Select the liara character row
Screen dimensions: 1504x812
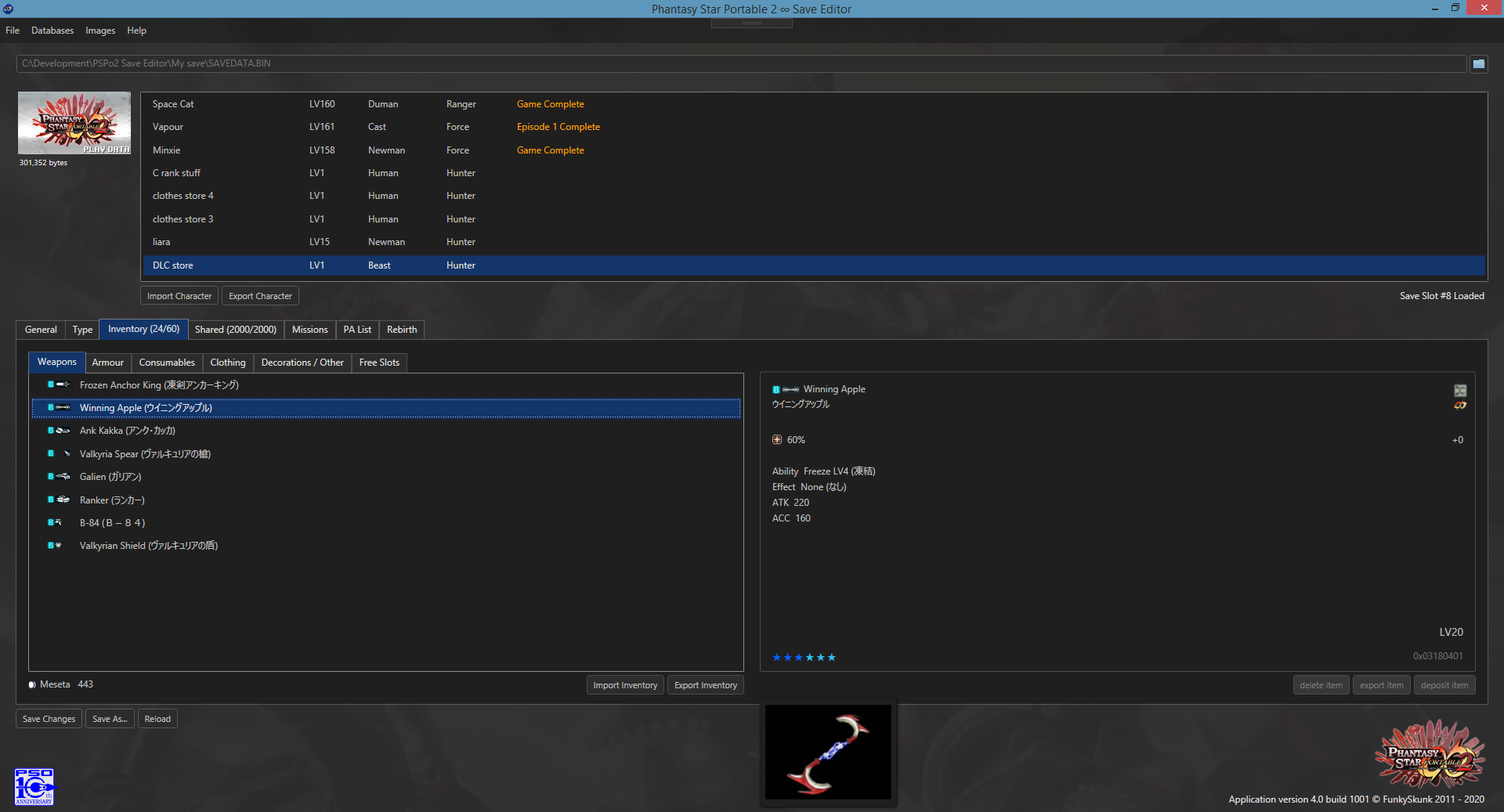click(814, 242)
